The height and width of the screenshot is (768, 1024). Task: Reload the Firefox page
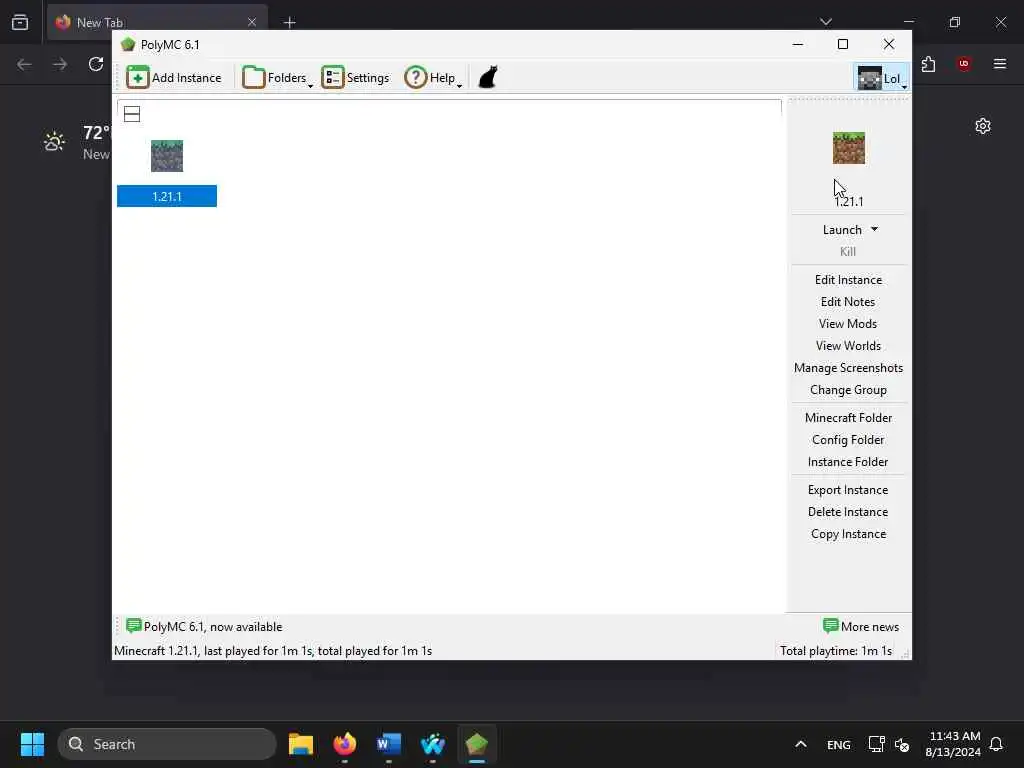coord(96,64)
